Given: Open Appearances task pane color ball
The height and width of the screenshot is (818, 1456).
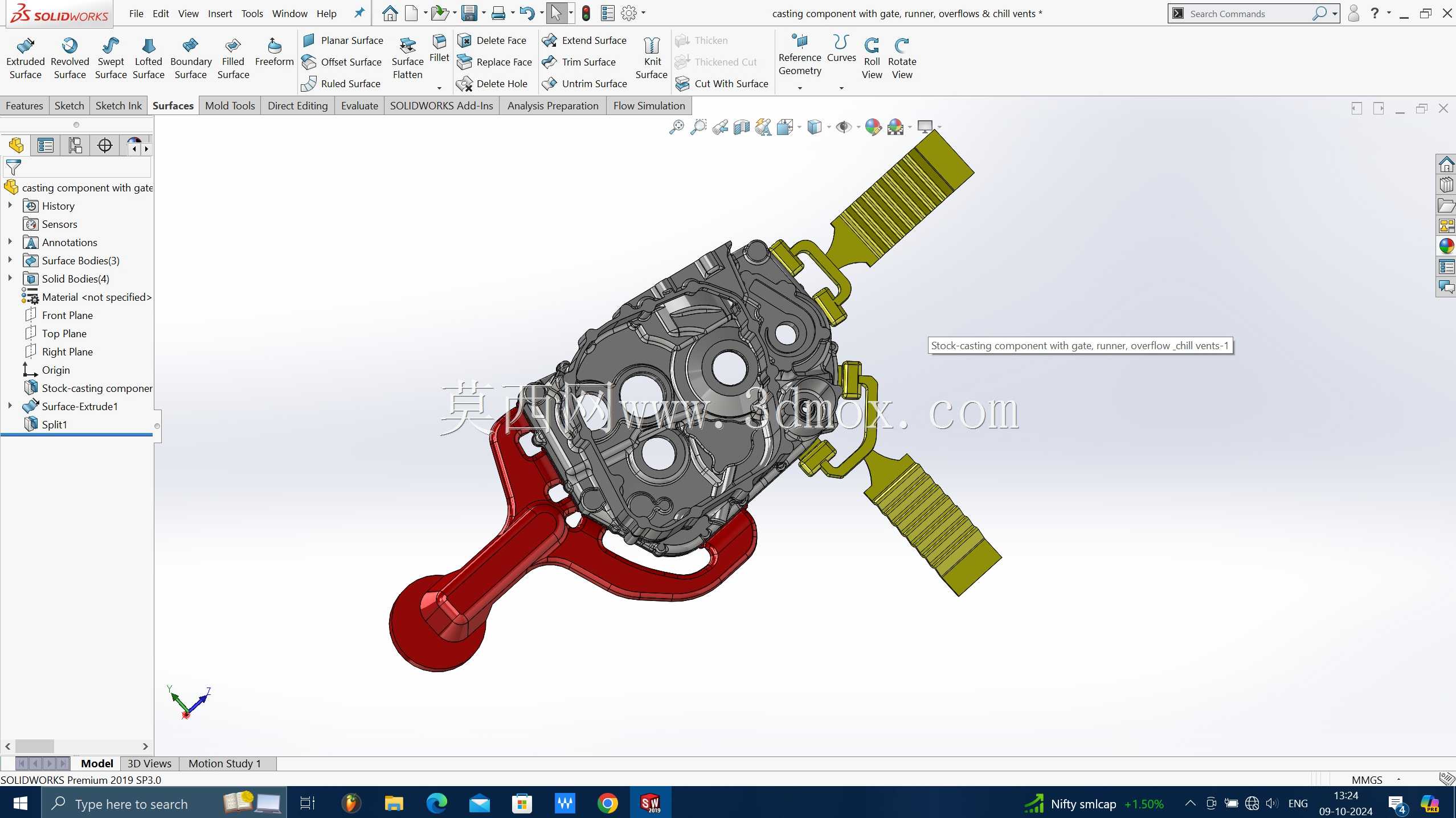Looking at the screenshot, I should click(1446, 246).
